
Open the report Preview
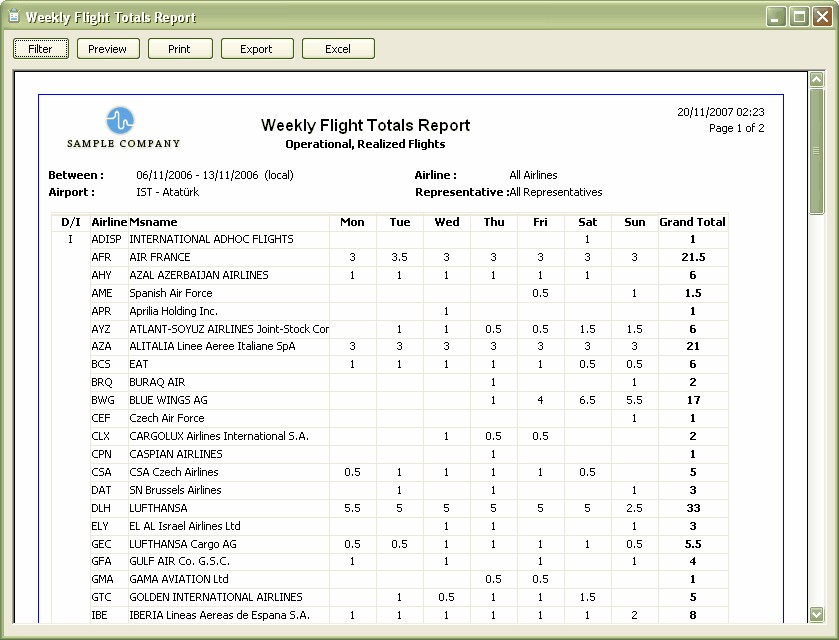click(x=108, y=49)
